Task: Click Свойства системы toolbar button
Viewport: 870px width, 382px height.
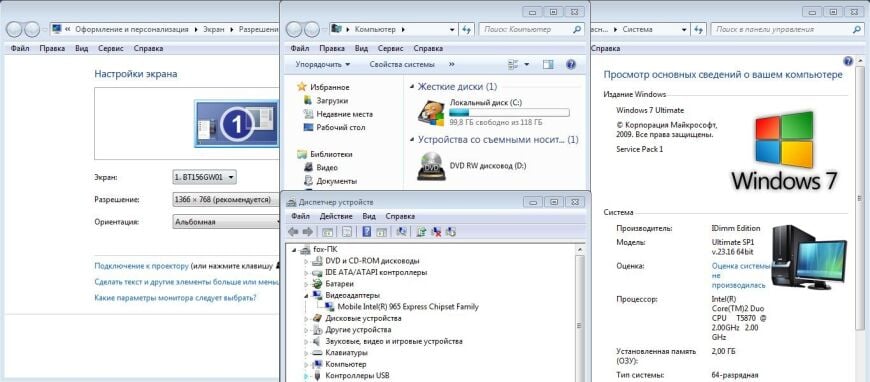Action: [x=402, y=64]
